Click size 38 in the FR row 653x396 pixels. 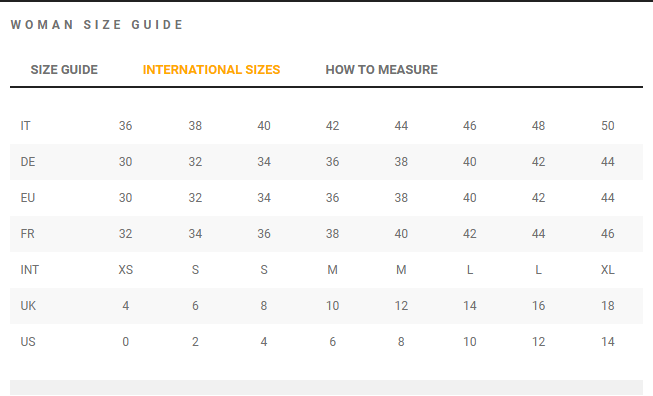point(332,234)
